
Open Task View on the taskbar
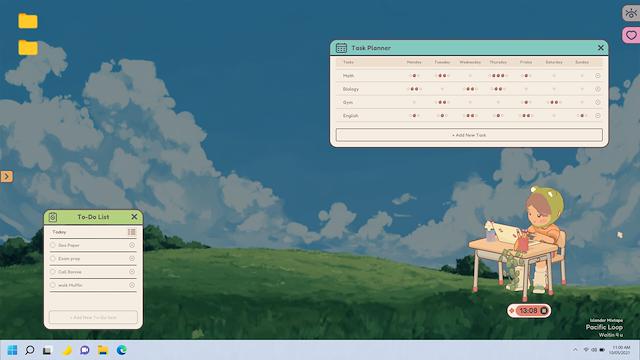tap(47, 350)
